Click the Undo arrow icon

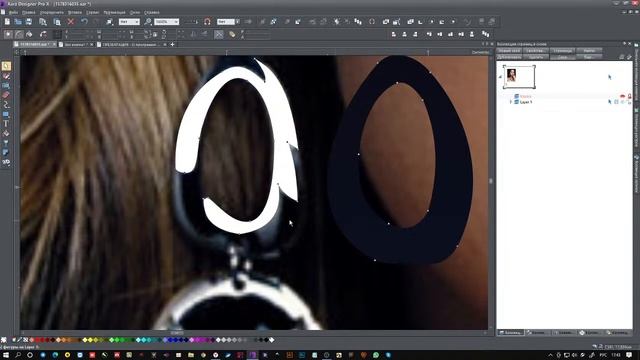(84, 22)
